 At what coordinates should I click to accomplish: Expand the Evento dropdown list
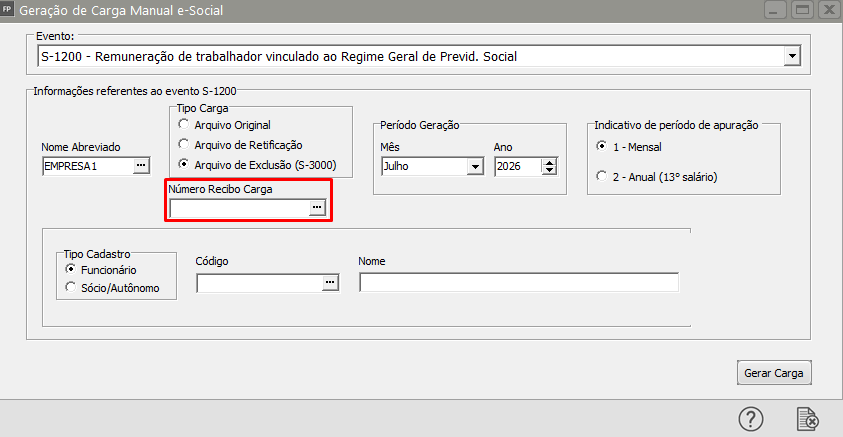pos(792,57)
